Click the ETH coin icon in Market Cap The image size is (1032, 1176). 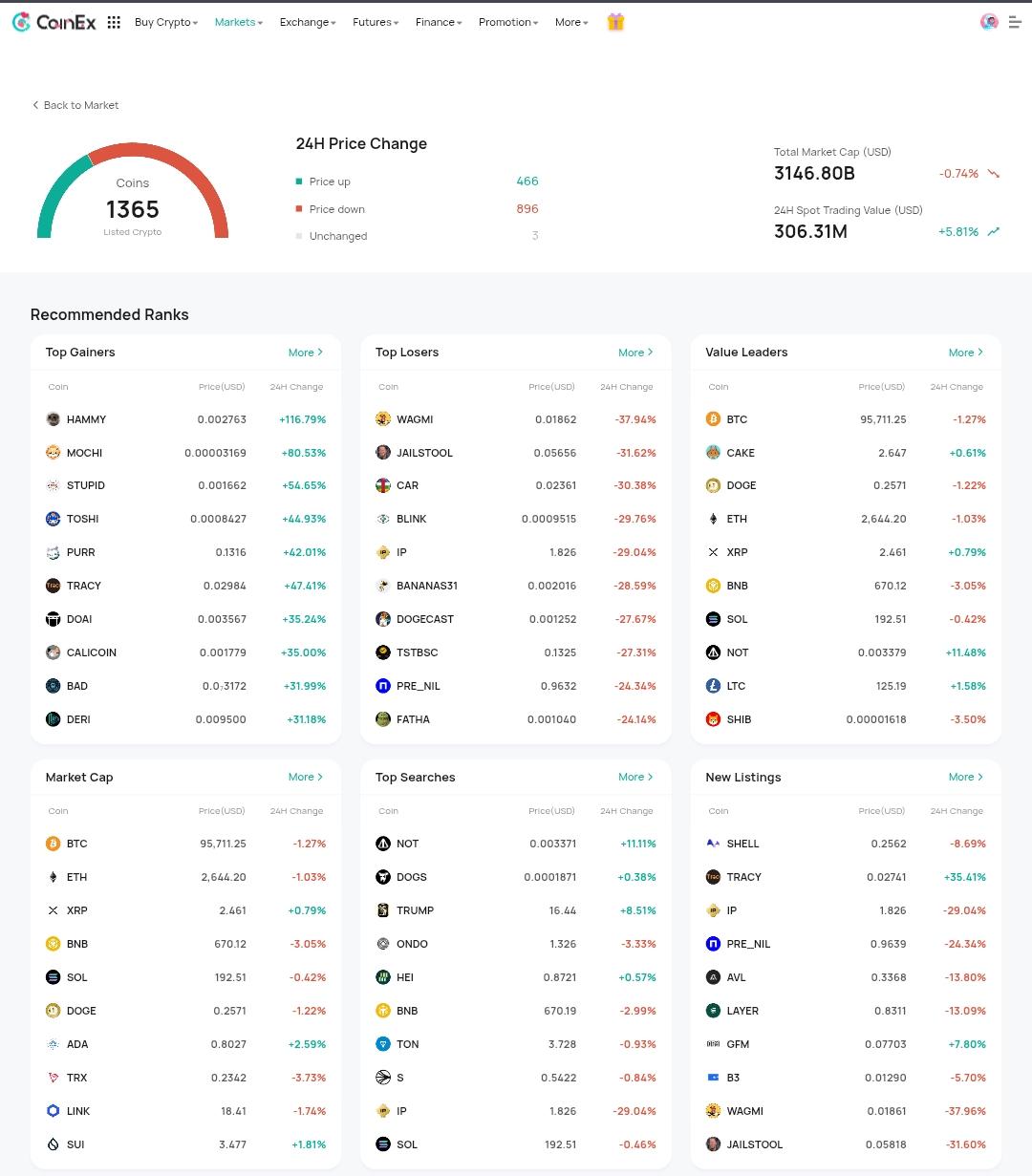[54, 877]
